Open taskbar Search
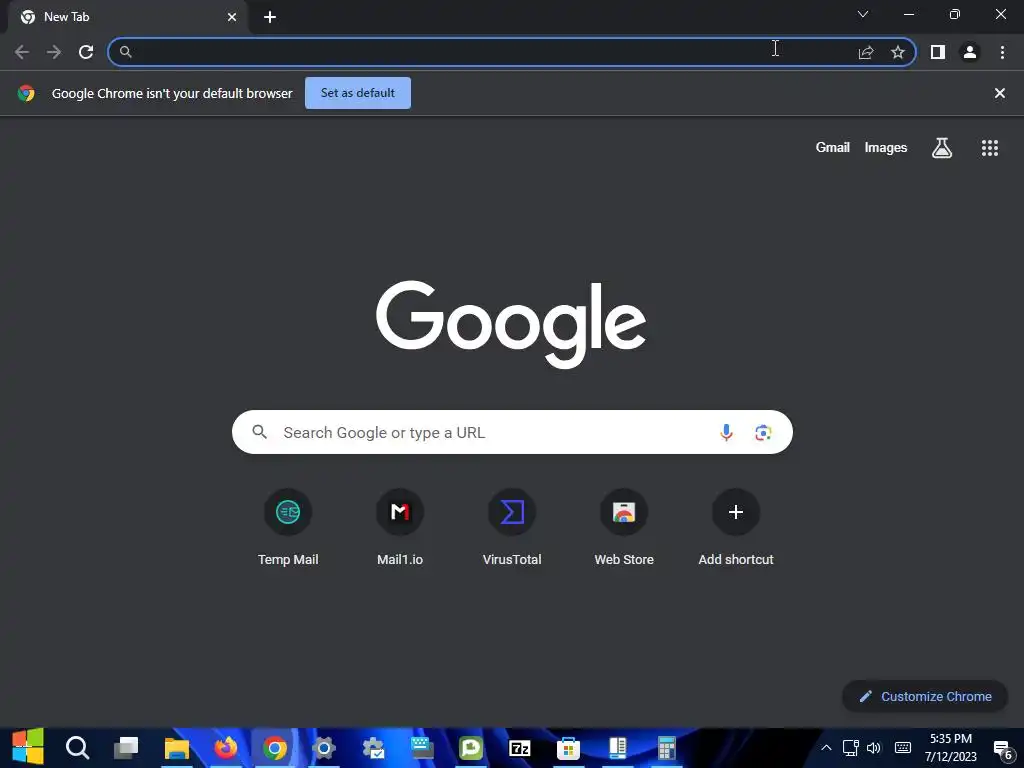The width and height of the screenshot is (1024, 768). pyautogui.click(x=77, y=748)
